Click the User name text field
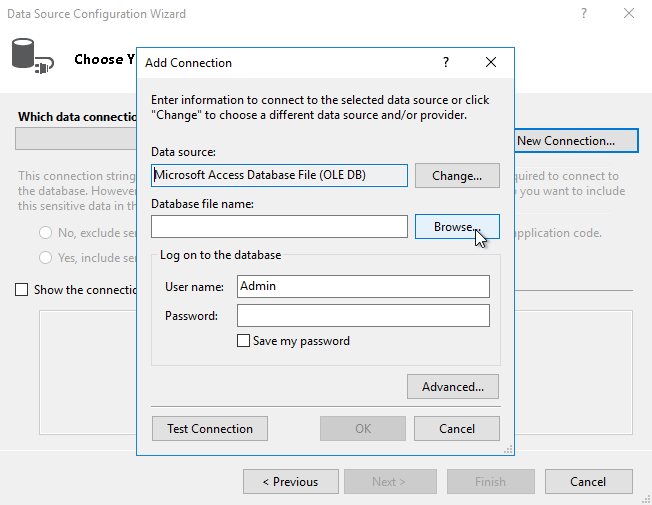The width and height of the screenshot is (652, 505). click(363, 286)
